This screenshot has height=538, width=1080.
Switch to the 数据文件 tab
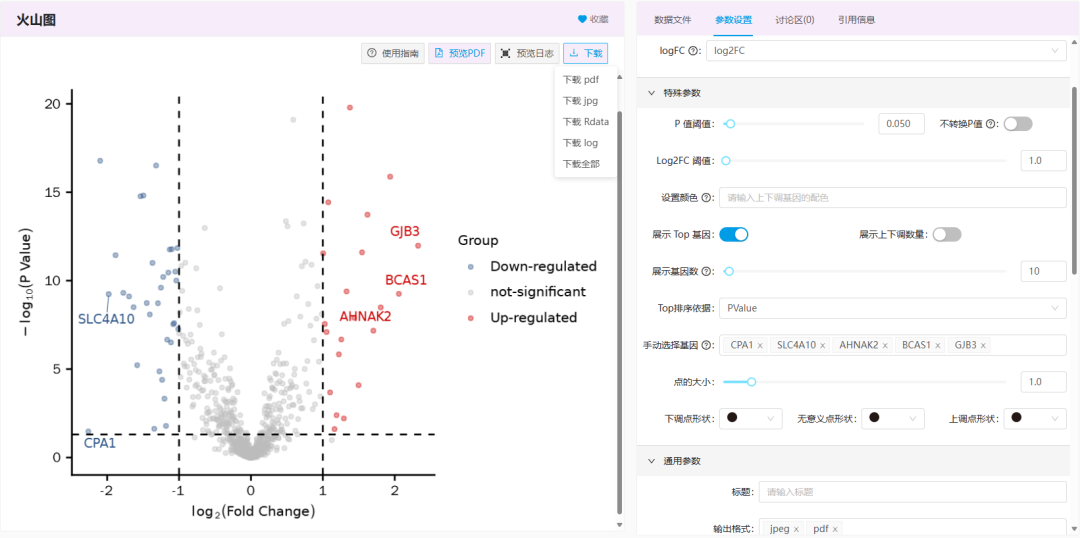pos(672,20)
